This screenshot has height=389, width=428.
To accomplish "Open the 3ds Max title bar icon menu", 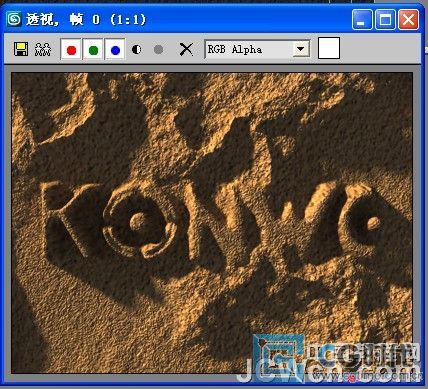I will (14, 19).
